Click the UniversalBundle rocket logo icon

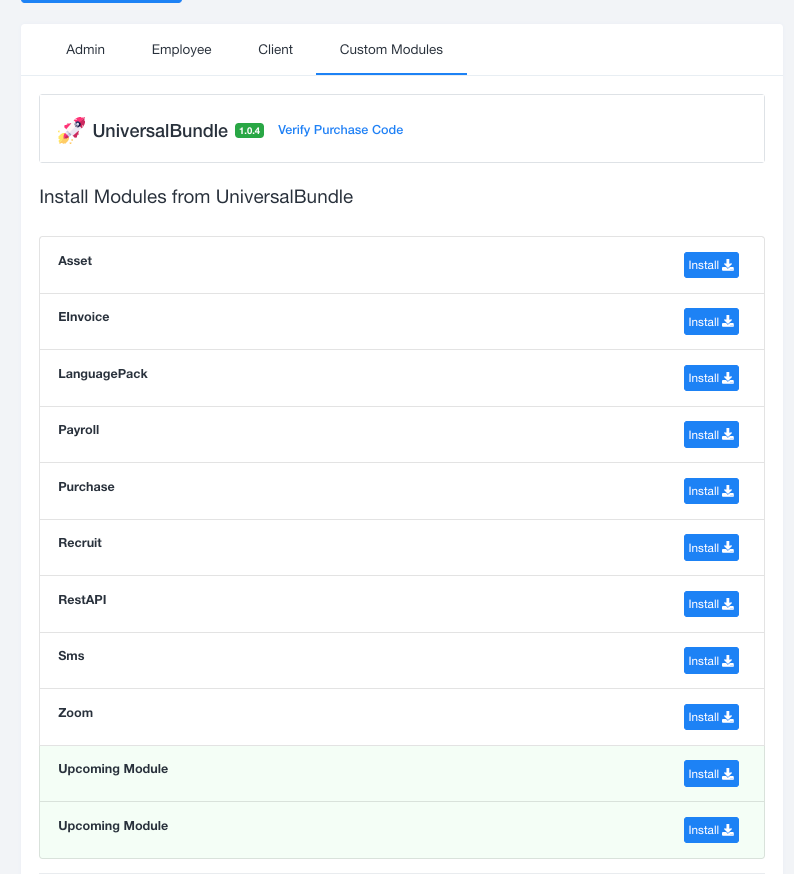(72, 130)
